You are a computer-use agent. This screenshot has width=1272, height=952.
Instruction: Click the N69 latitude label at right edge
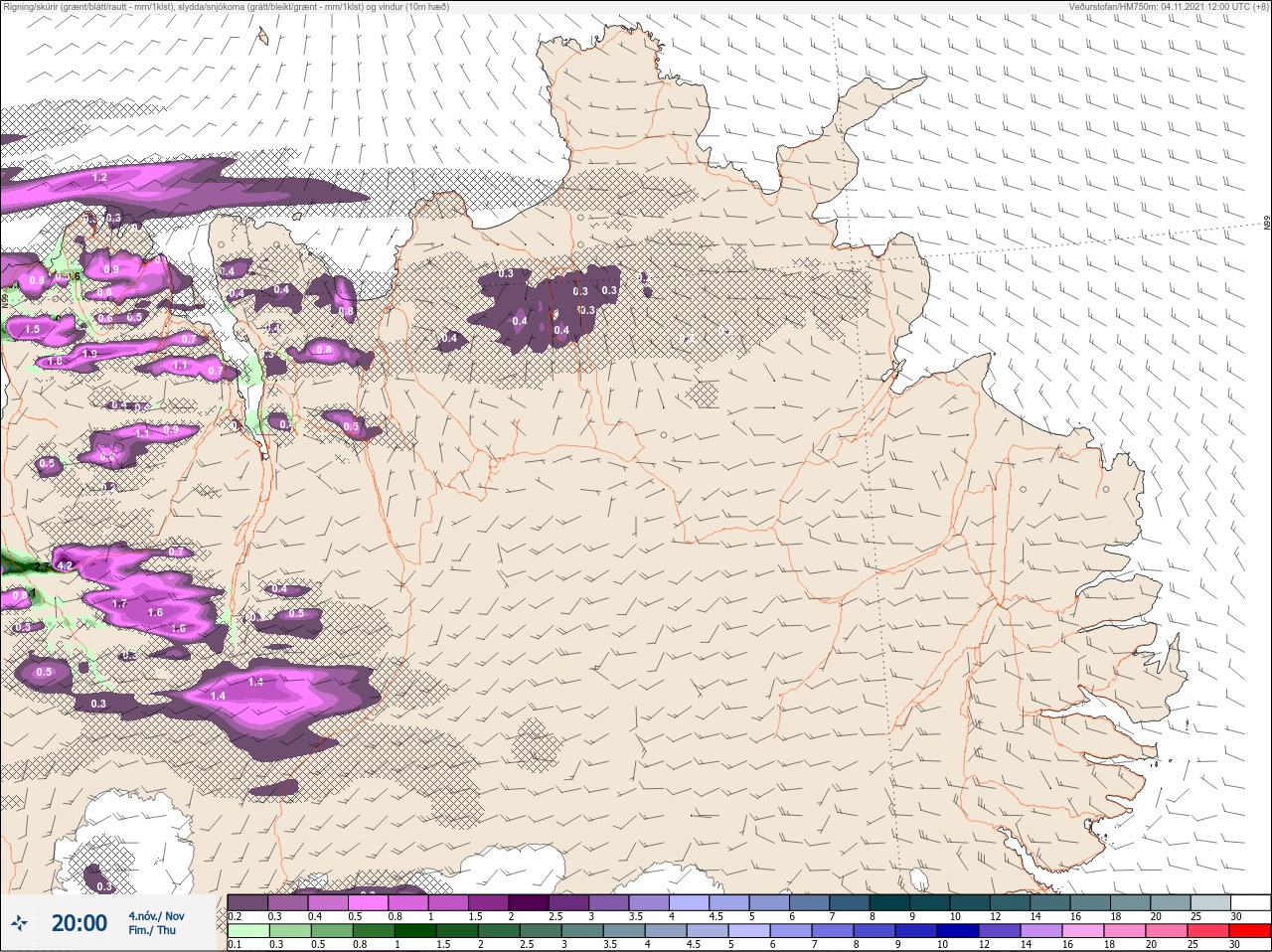pyautogui.click(x=1267, y=225)
